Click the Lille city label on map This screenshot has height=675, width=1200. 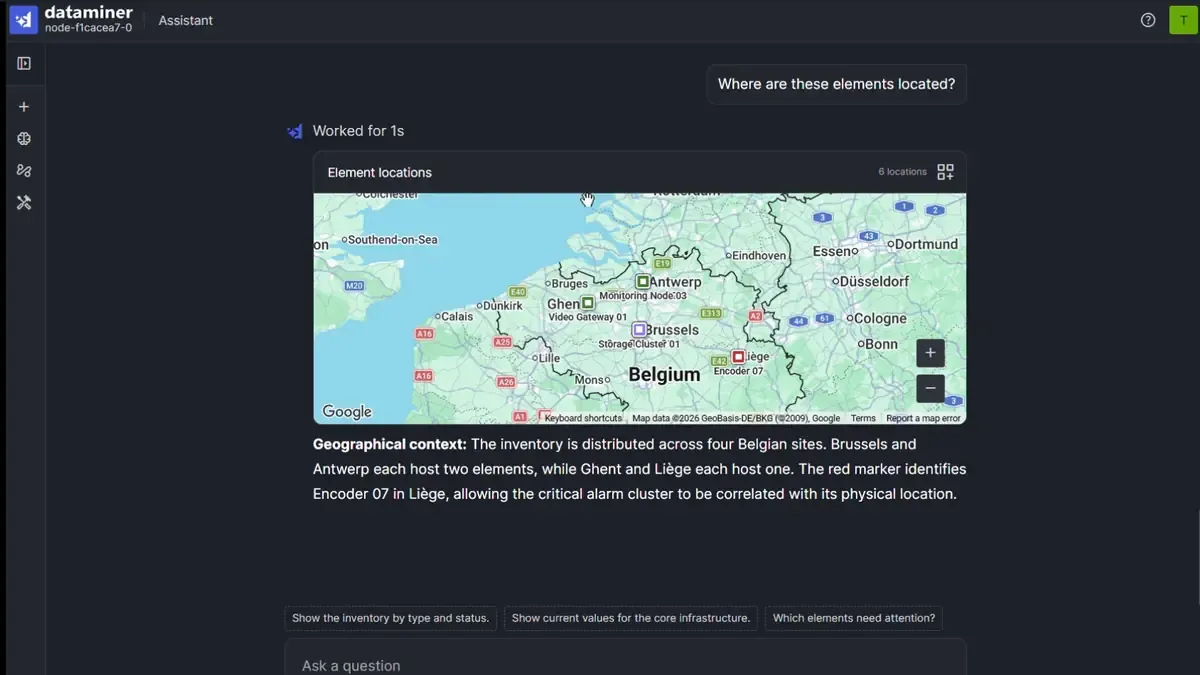pos(549,358)
